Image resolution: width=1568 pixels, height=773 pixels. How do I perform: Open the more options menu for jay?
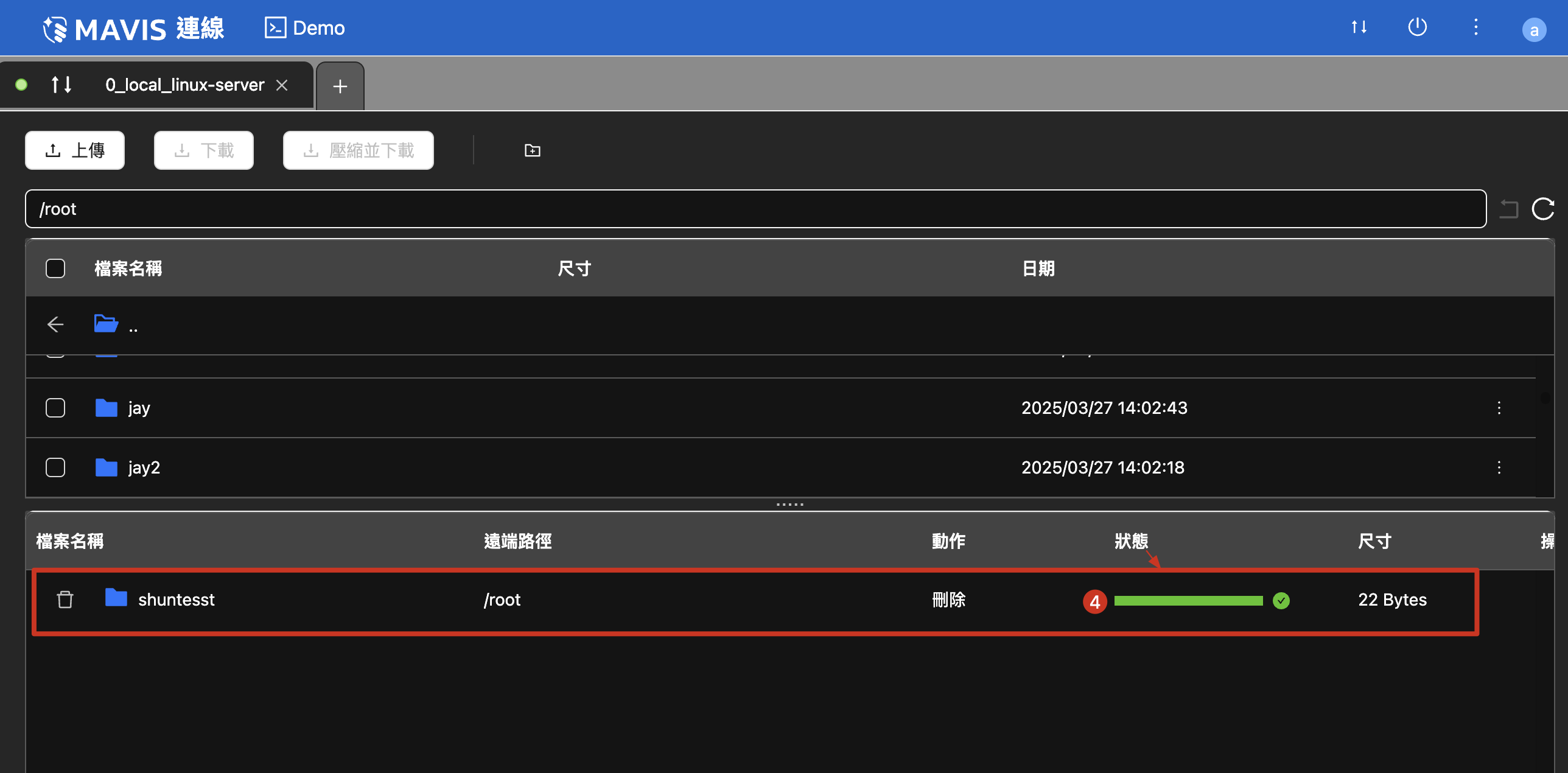[1499, 408]
